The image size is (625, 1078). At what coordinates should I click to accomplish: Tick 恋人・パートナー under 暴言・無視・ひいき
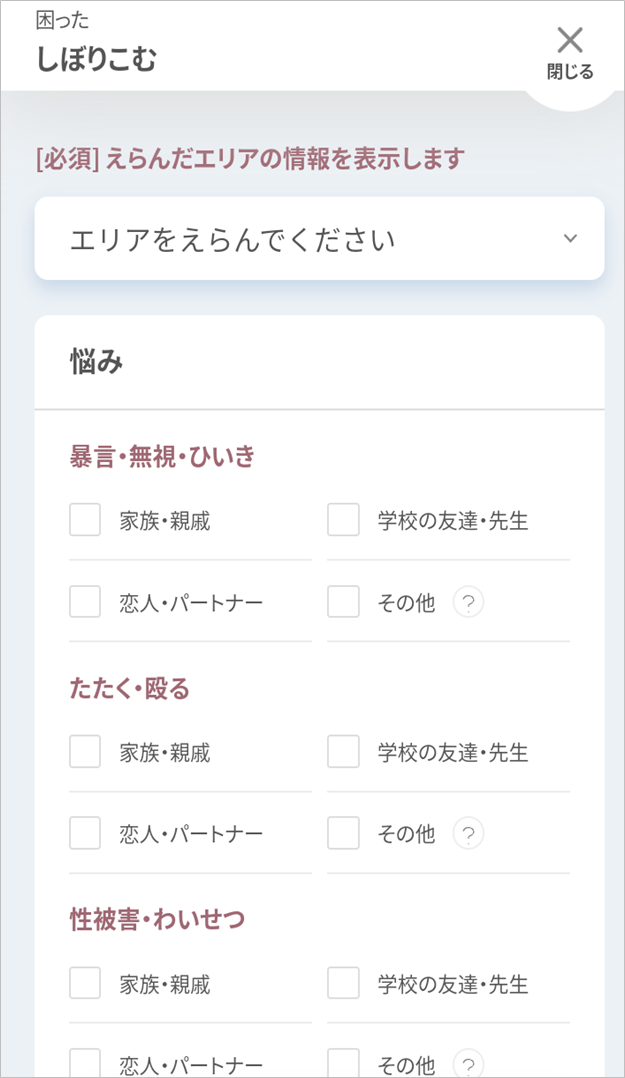[85, 602]
